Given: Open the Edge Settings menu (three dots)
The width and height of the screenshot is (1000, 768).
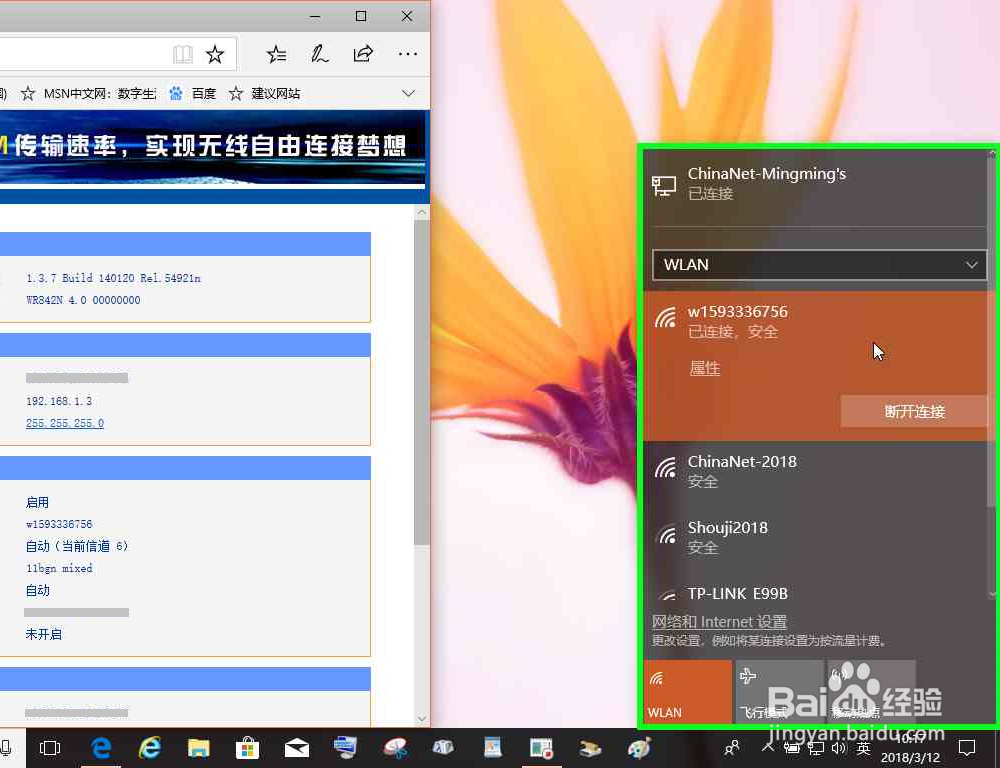Looking at the screenshot, I should 407,54.
